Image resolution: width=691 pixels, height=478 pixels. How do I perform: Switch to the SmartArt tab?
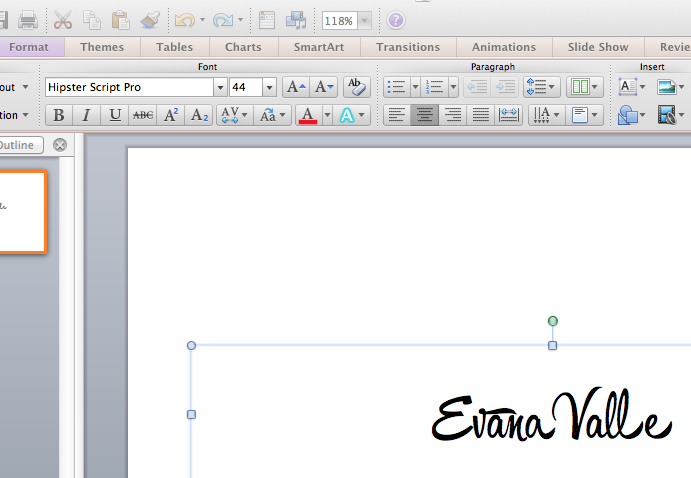(x=319, y=47)
